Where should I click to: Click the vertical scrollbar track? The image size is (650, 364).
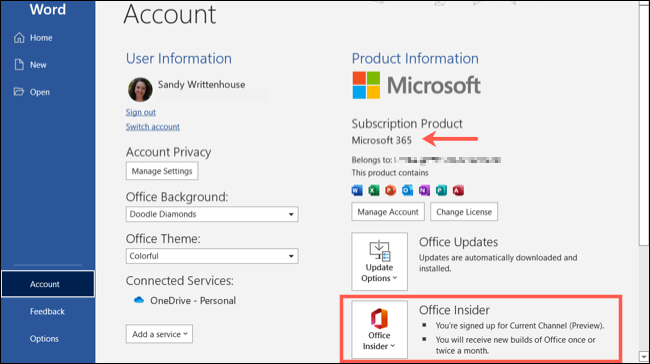click(x=644, y=298)
